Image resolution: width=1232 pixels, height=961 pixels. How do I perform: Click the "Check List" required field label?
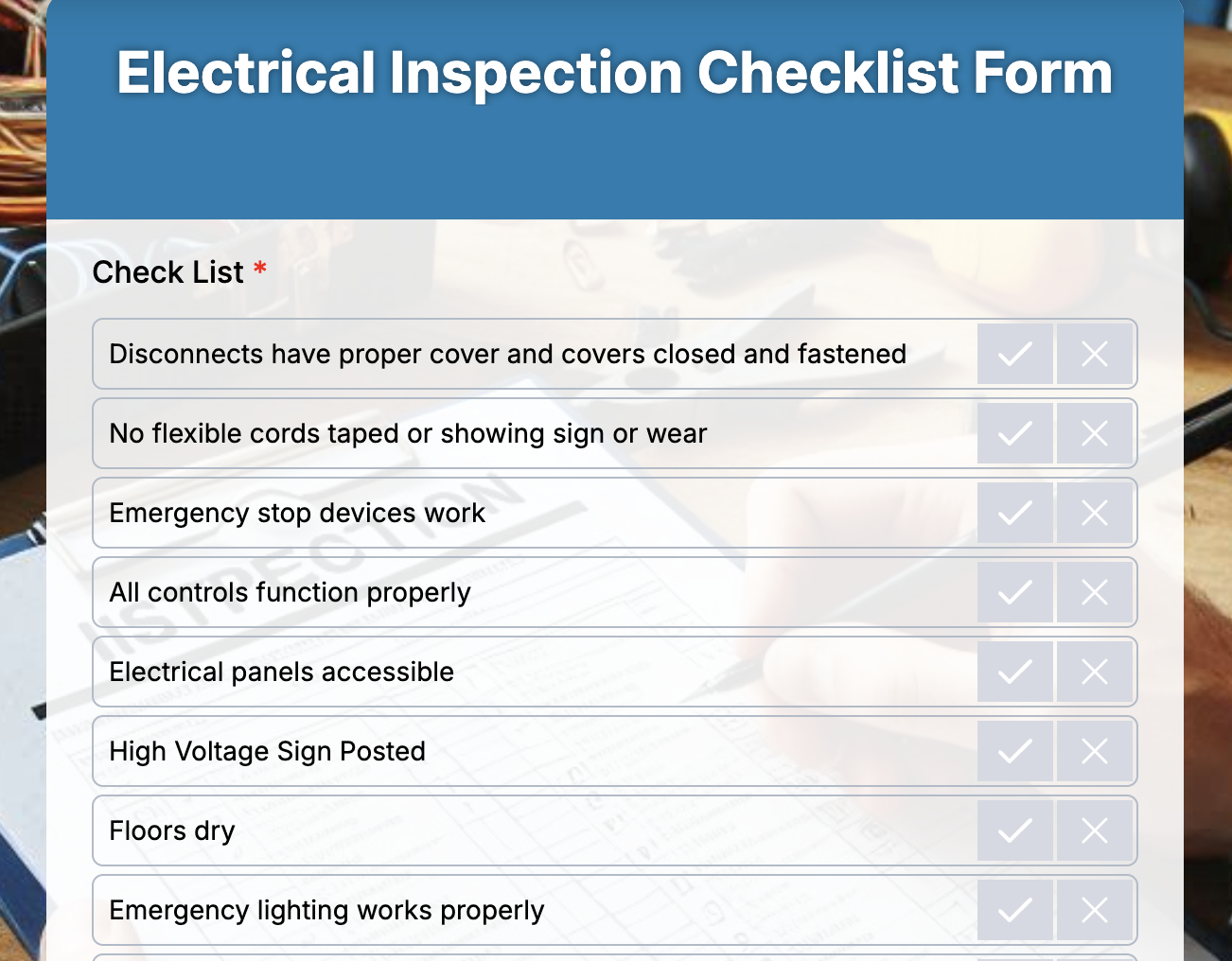168,272
